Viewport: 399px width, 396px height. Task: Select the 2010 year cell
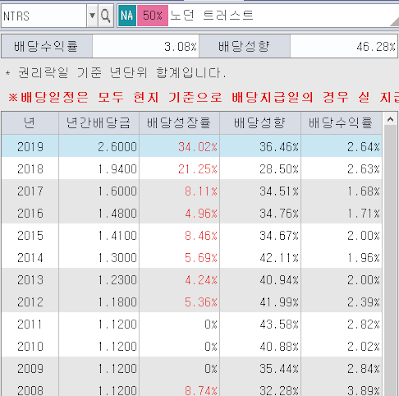click(x=30, y=346)
